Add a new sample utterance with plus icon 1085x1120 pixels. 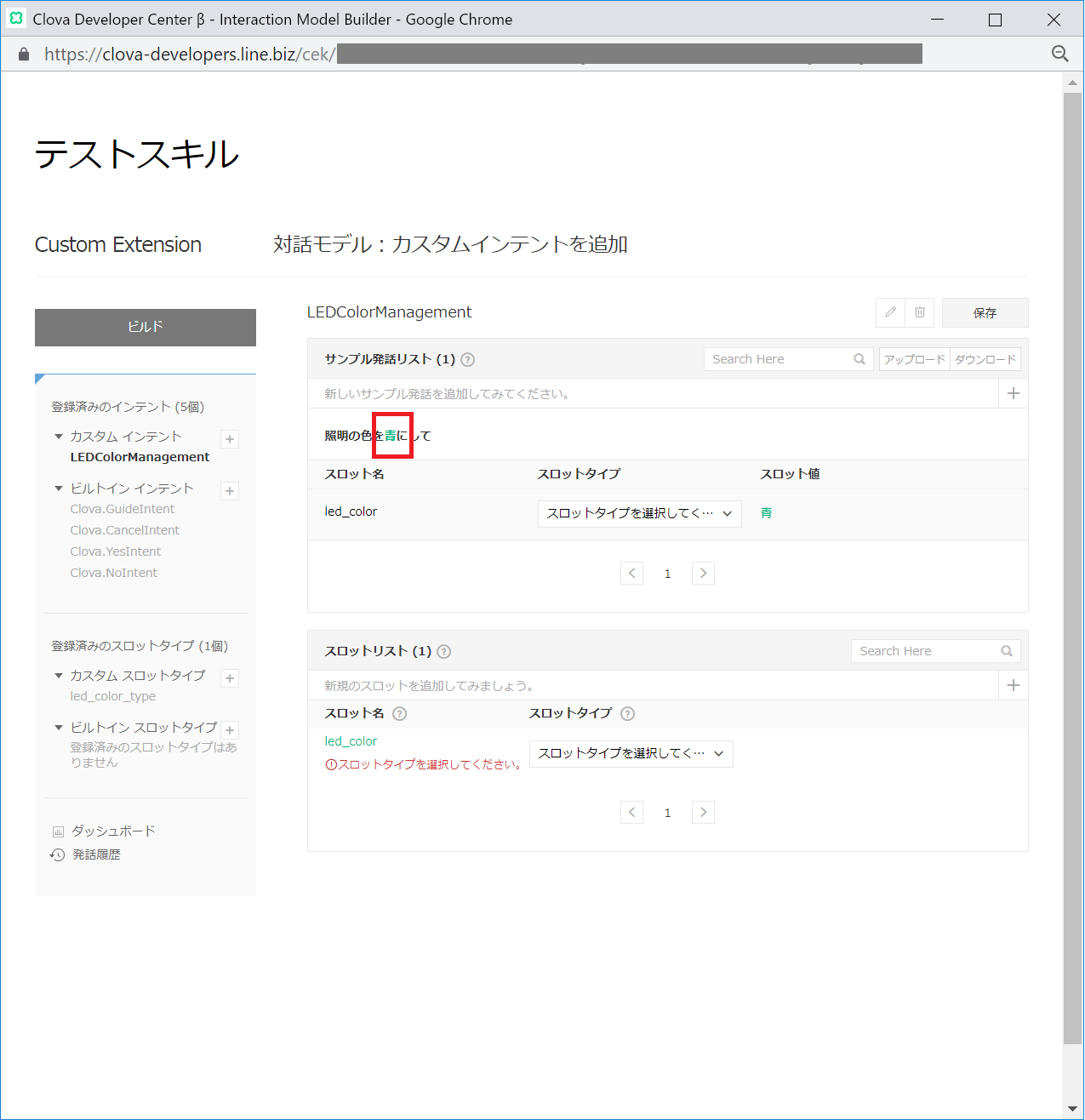(x=1013, y=393)
